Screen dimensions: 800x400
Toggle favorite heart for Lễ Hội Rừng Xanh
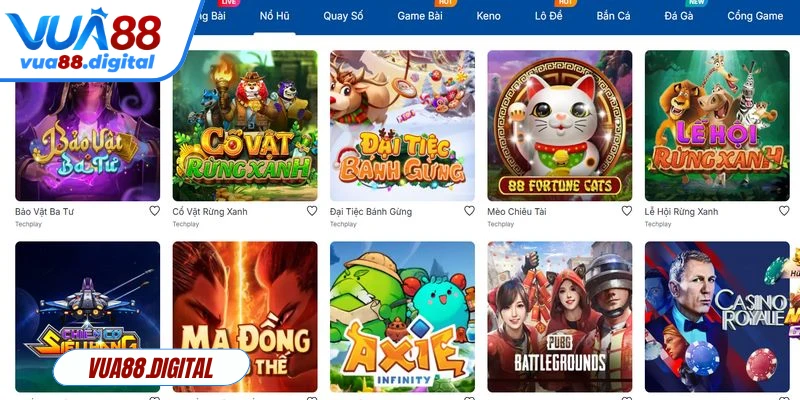point(784,211)
